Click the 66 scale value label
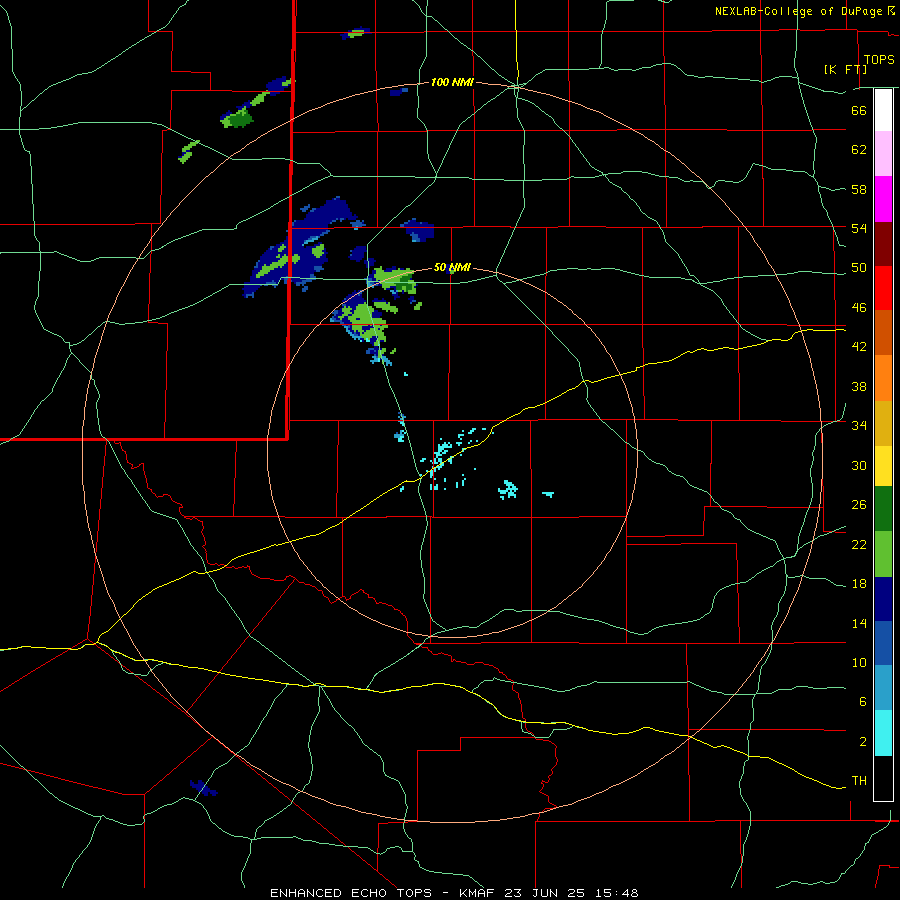The image size is (900, 900). coord(859,110)
